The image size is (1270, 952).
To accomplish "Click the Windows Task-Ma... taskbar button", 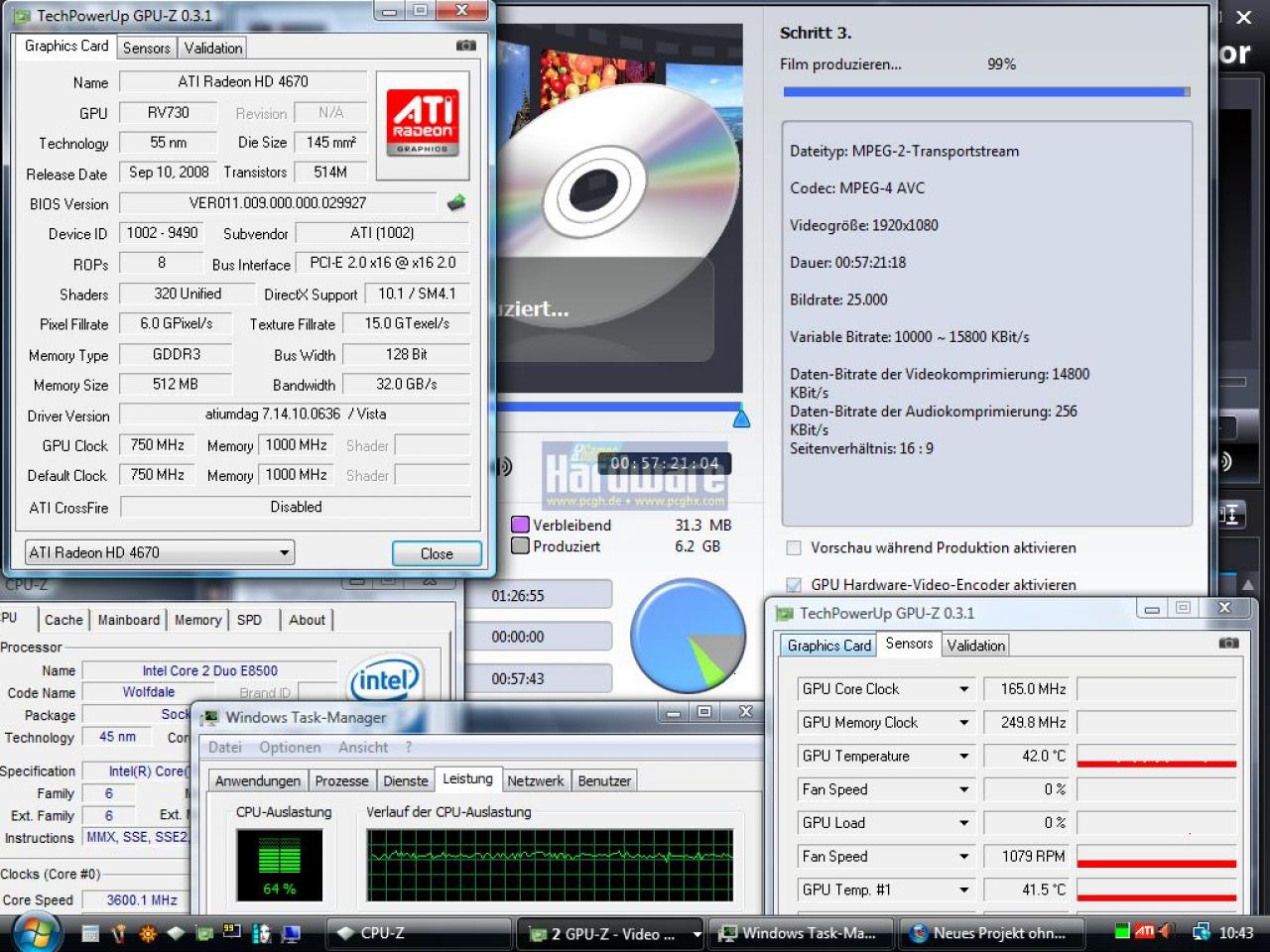I will 804,933.
